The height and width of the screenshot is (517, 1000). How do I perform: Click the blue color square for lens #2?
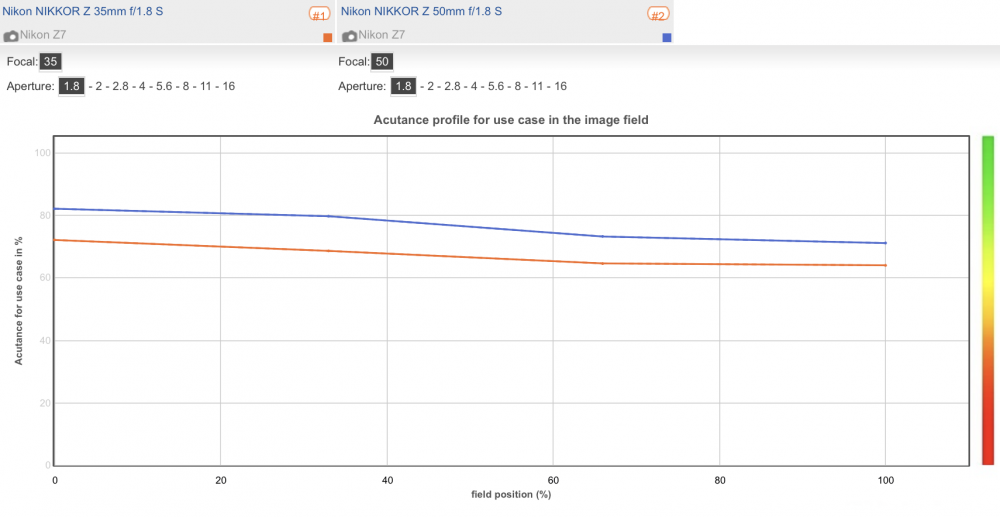667,38
